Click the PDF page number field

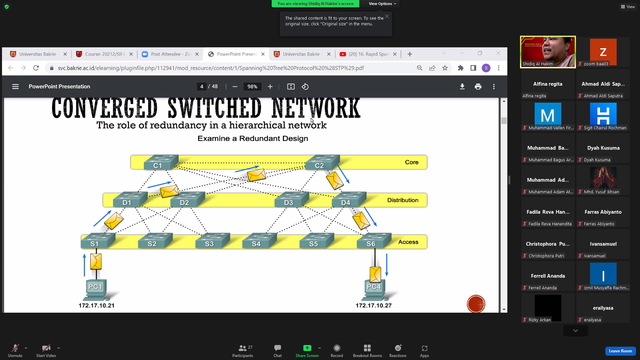[x=202, y=87]
